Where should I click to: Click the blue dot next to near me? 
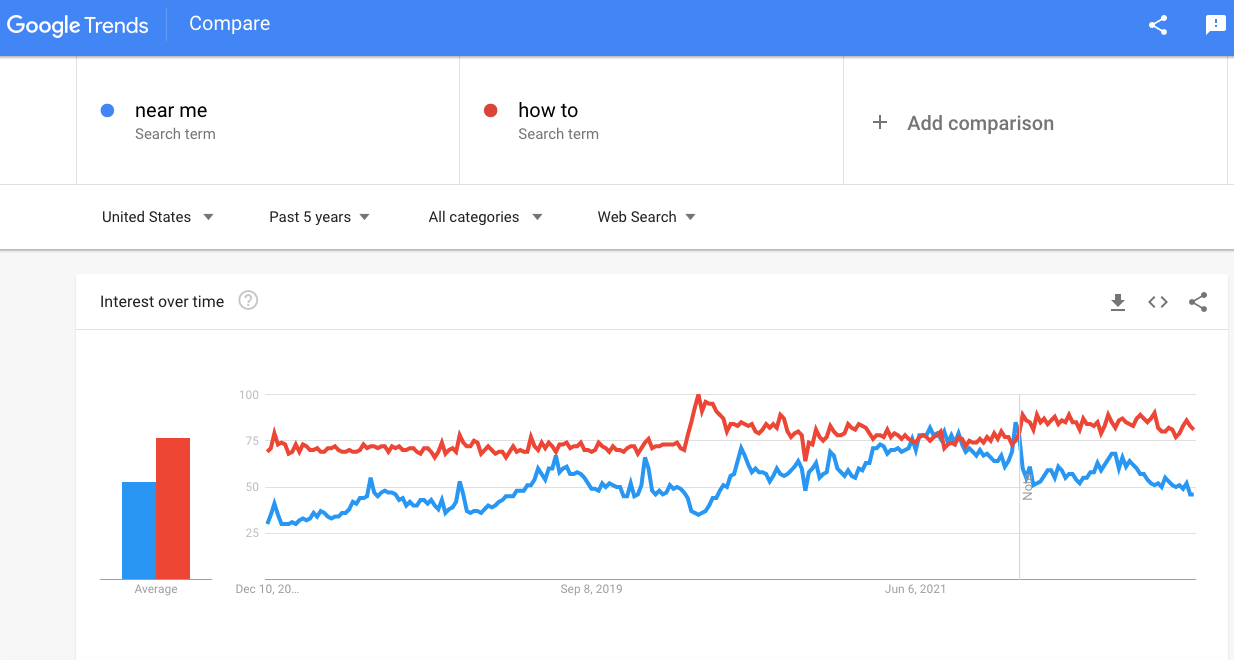pos(108,111)
